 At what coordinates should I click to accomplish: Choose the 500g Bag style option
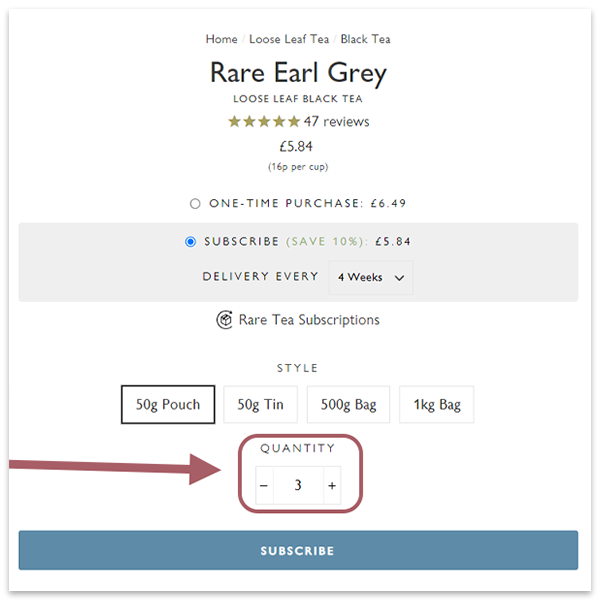pos(348,404)
